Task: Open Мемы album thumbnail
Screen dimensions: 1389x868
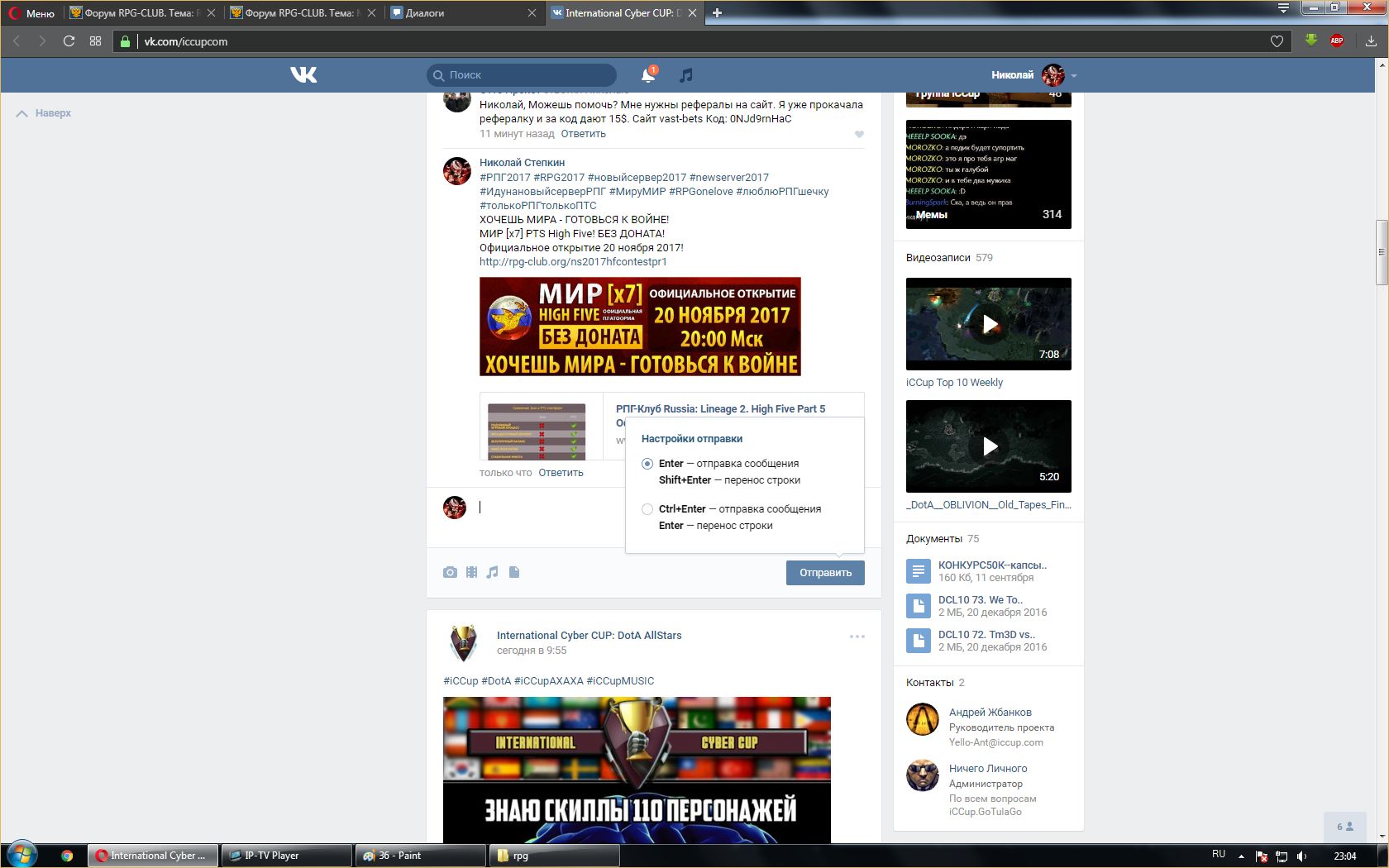Action: point(989,174)
